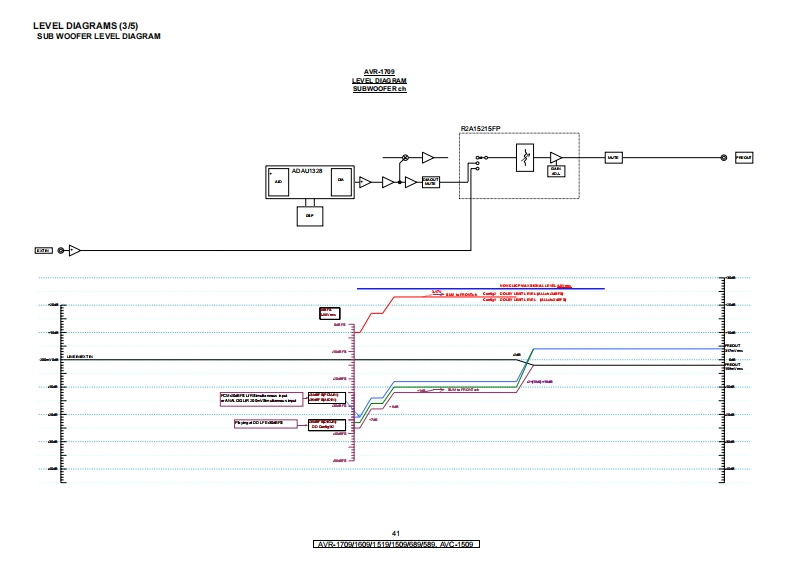Click the DSP block under ADAU1328
This screenshot has height=561, width=793.
pyautogui.click(x=309, y=214)
